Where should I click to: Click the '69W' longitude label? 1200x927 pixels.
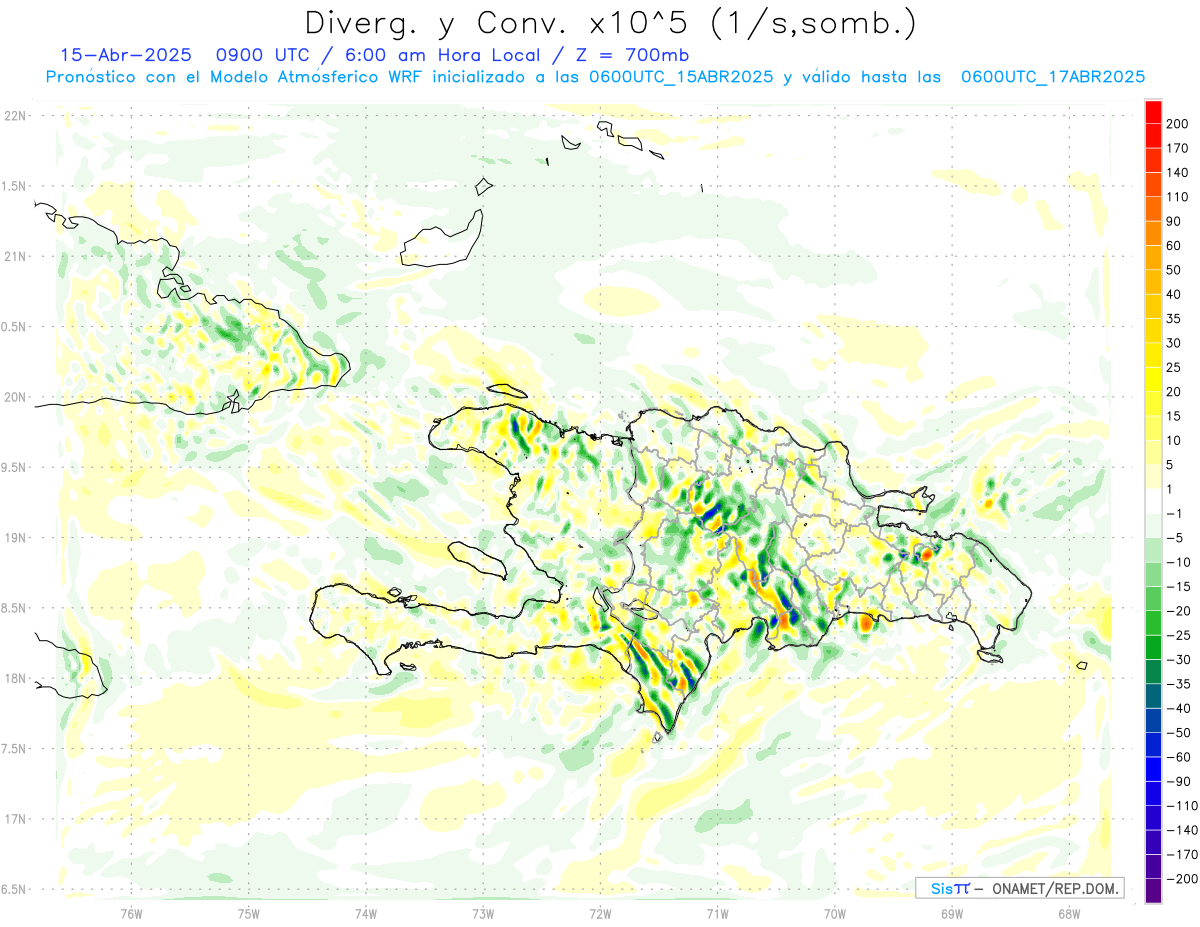[x=952, y=913]
